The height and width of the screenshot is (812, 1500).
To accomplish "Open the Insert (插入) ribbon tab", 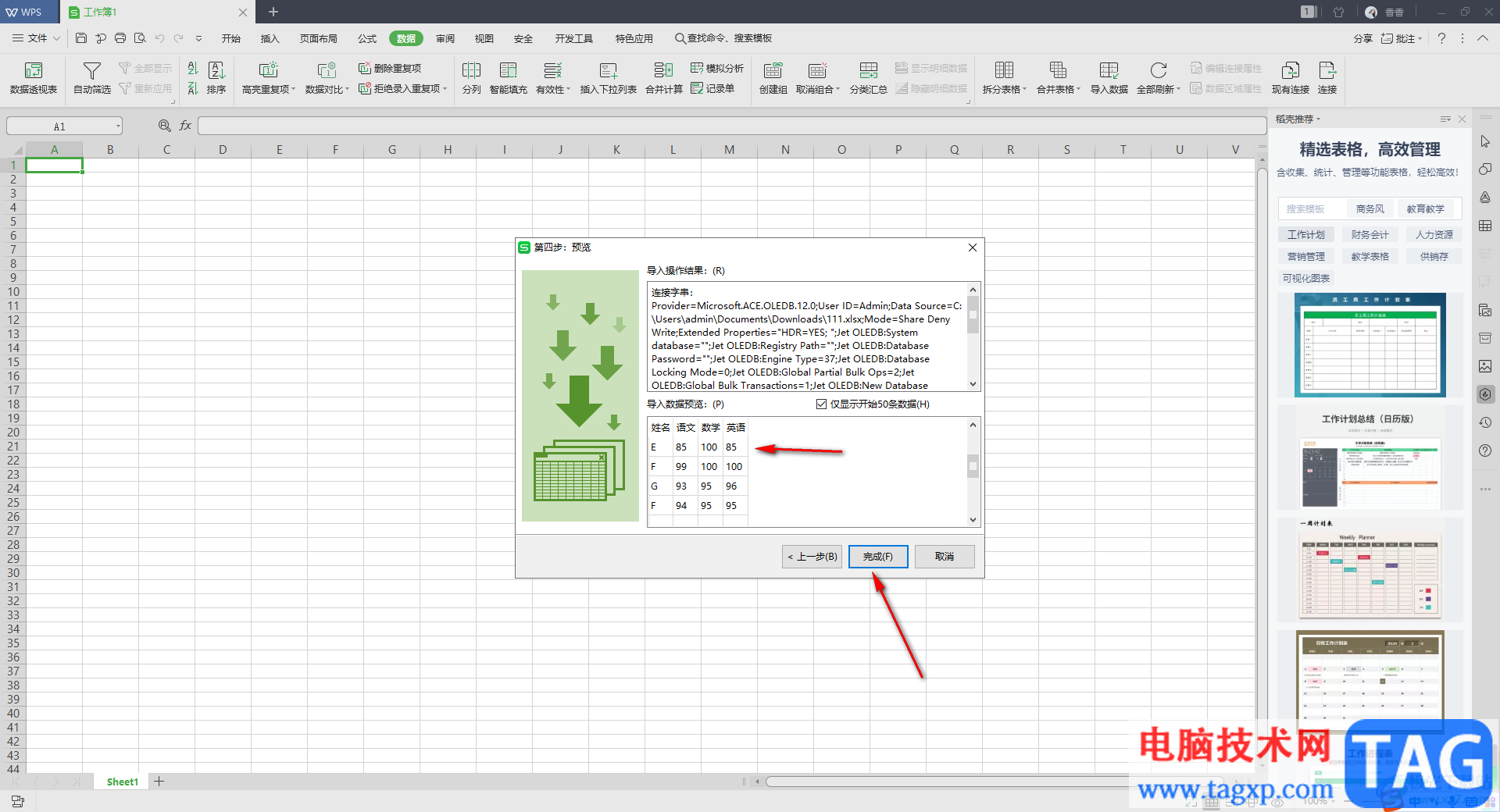I will pyautogui.click(x=270, y=38).
